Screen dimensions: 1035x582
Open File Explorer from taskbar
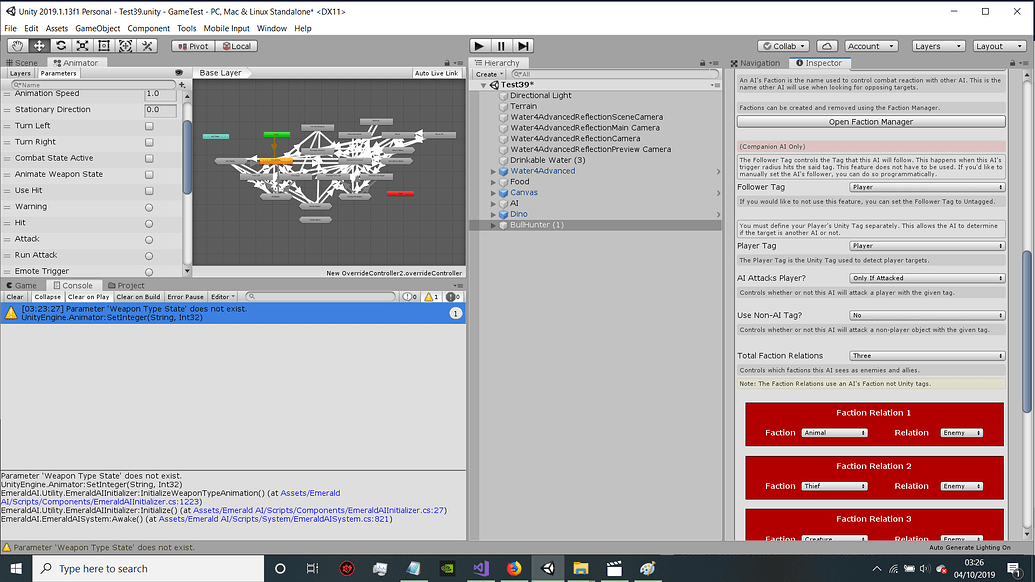581,569
